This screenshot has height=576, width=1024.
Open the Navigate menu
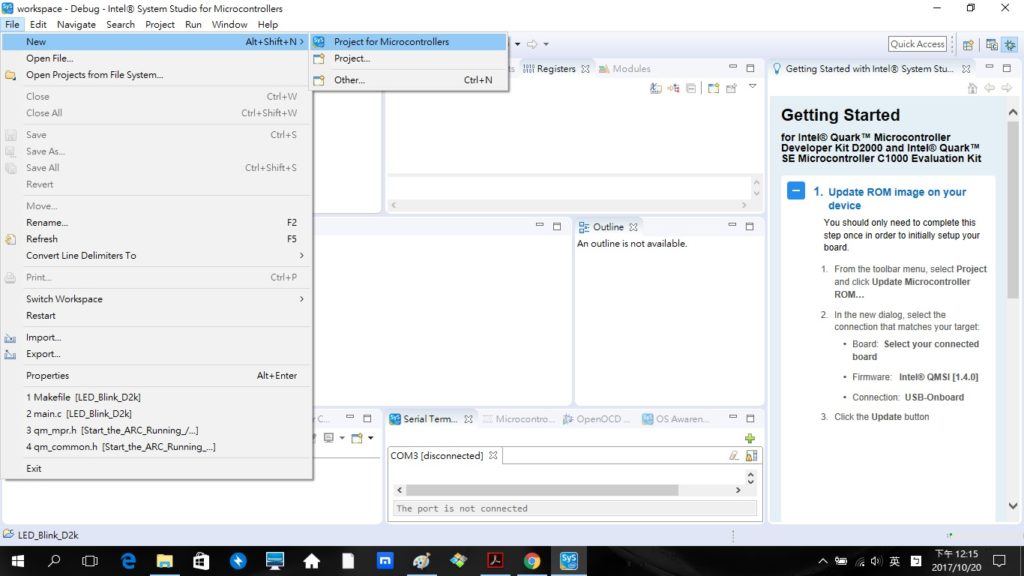click(x=76, y=25)
